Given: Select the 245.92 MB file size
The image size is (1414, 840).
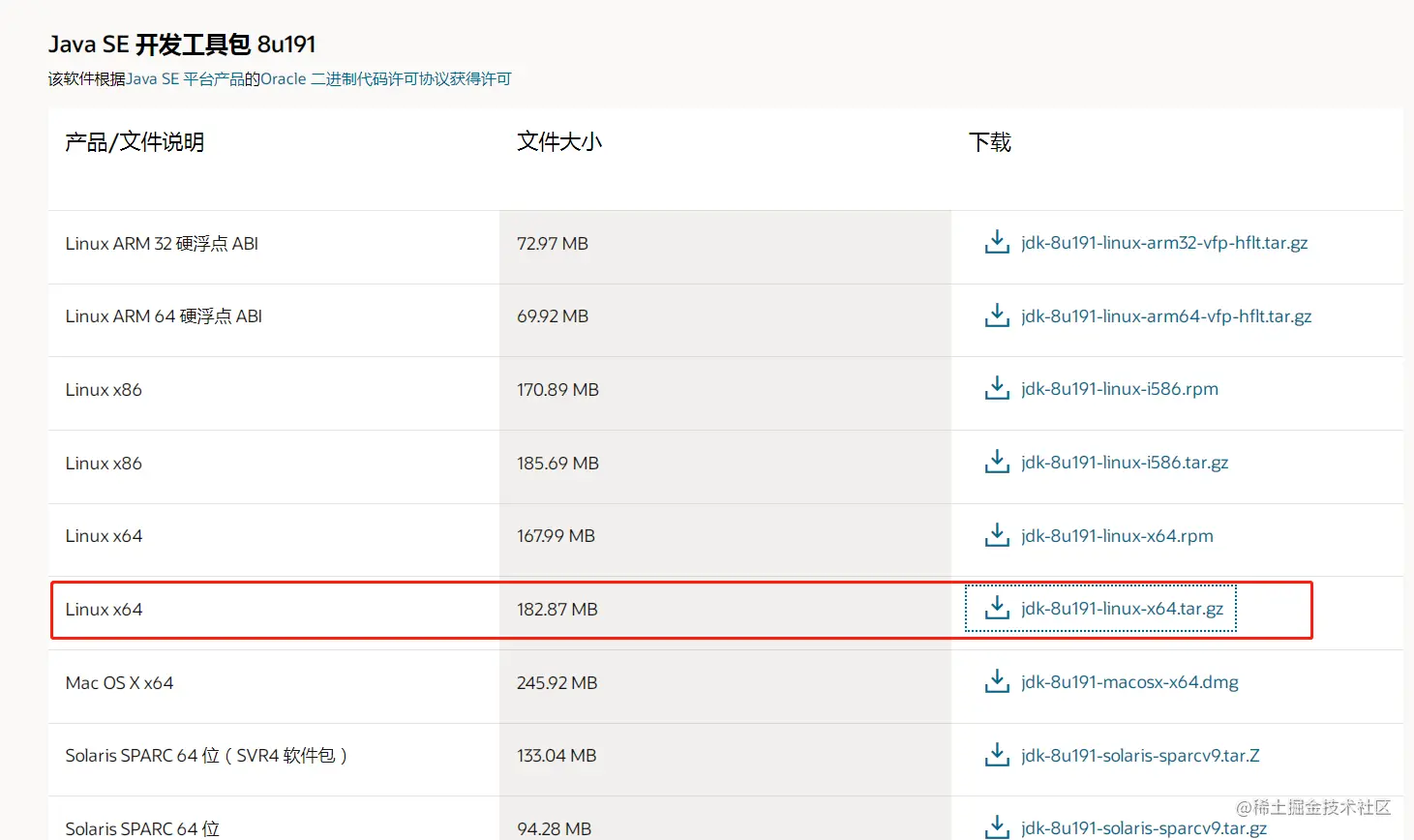Looking at the screenshot, I should [557, 683].
